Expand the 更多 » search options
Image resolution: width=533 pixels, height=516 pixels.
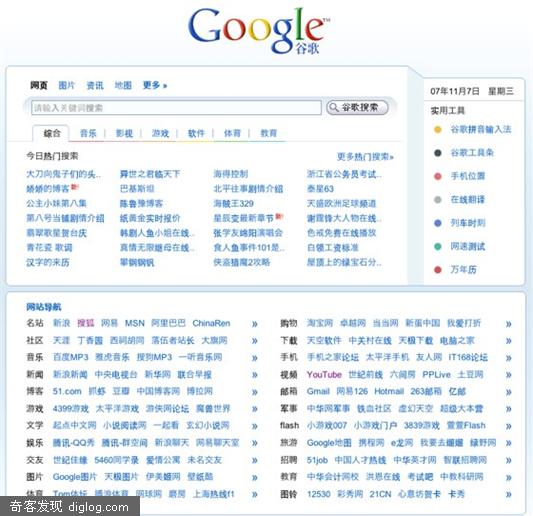(155, 85)
